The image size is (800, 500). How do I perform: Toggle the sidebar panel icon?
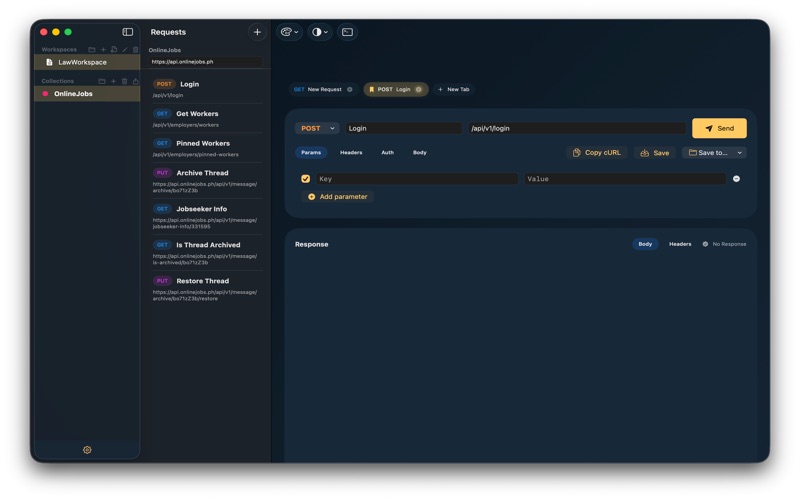tap(128, 32)
